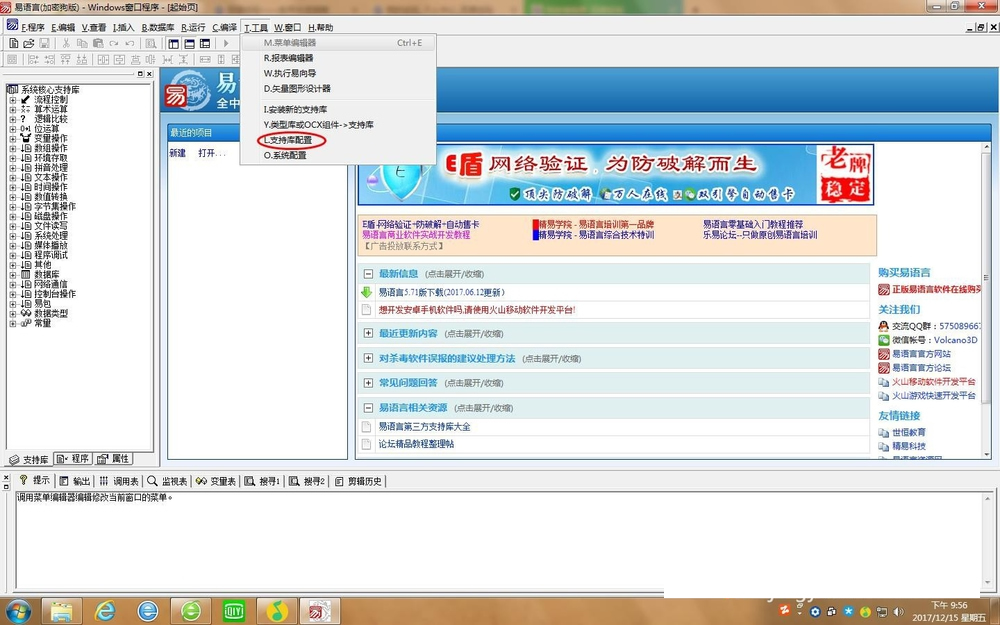Open the 易语言官方论坛 link
This screenshot has width=1000, height=625.
[x=920, y=368]
